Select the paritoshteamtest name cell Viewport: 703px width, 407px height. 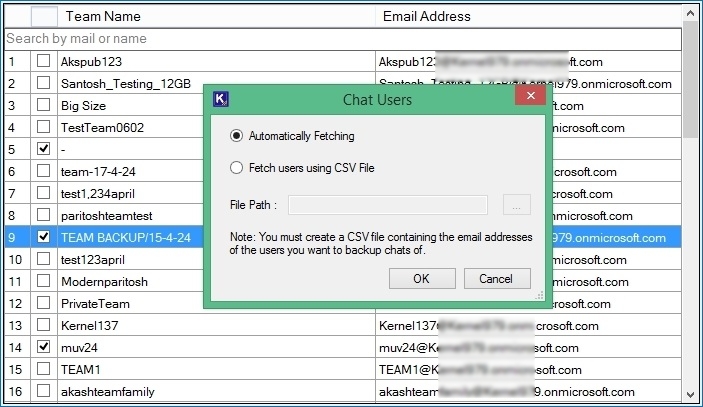(130, 216)
